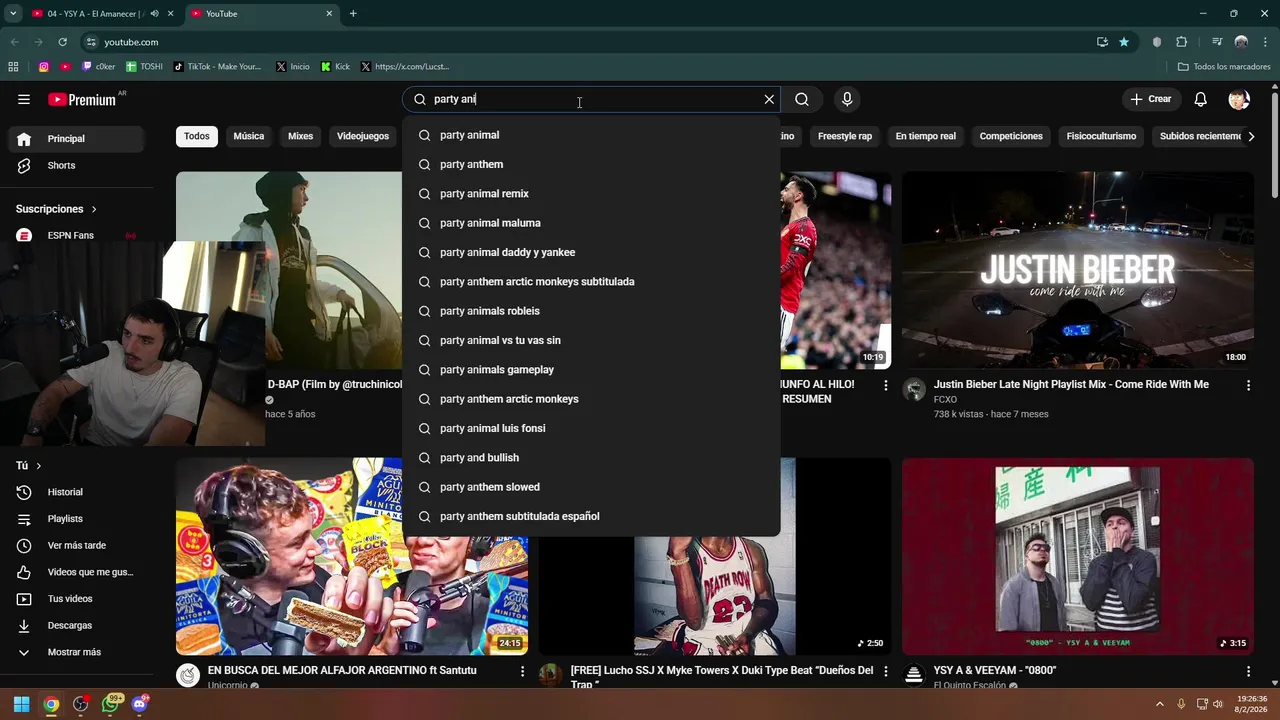The image size is (1280, 720).
Task: Open the YSY A & VEEYAM 0800 thumbnail
Action: pyautogui.click(x=1077, y=557)
